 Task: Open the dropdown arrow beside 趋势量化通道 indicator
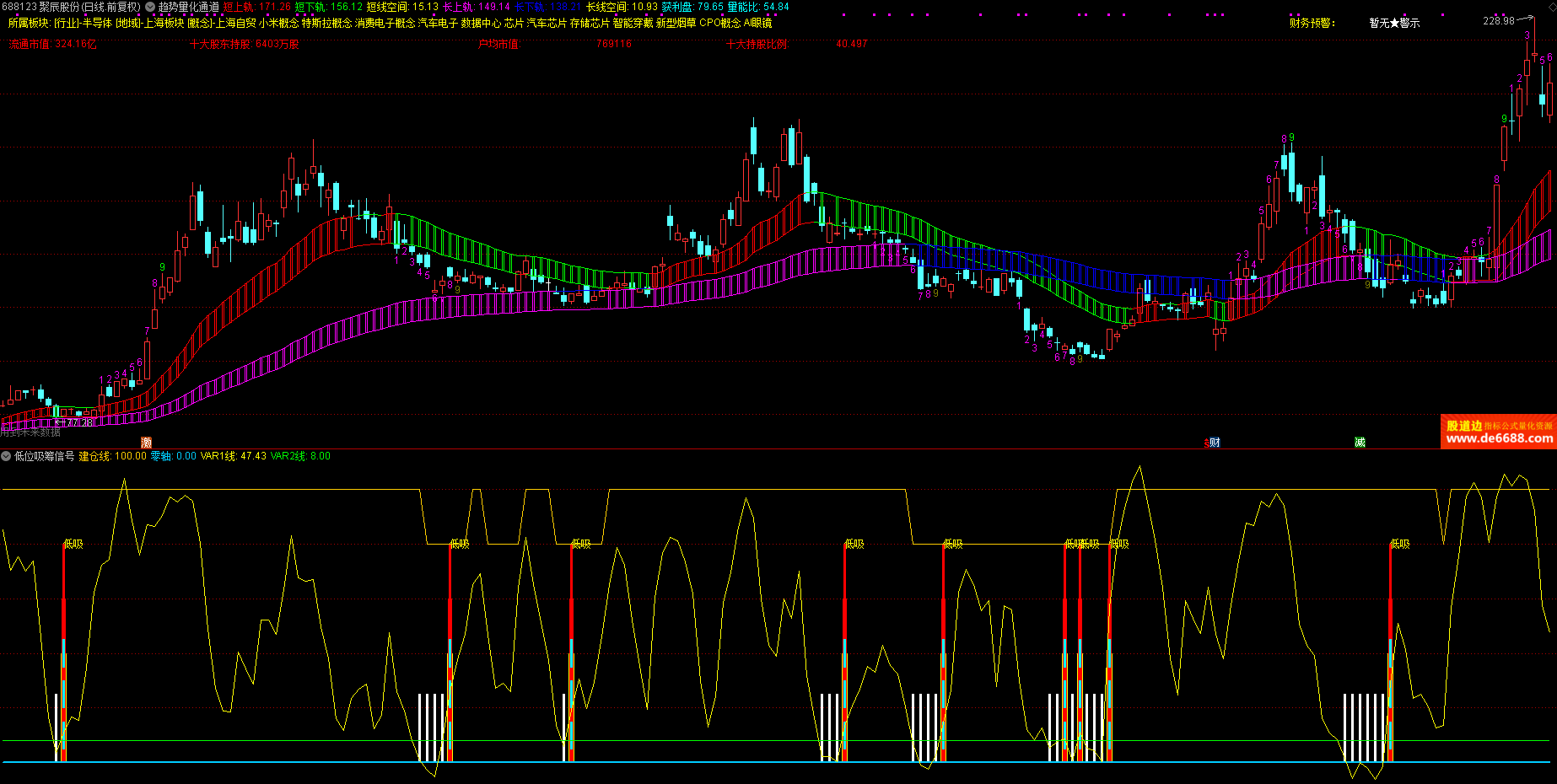pos(150,7)
